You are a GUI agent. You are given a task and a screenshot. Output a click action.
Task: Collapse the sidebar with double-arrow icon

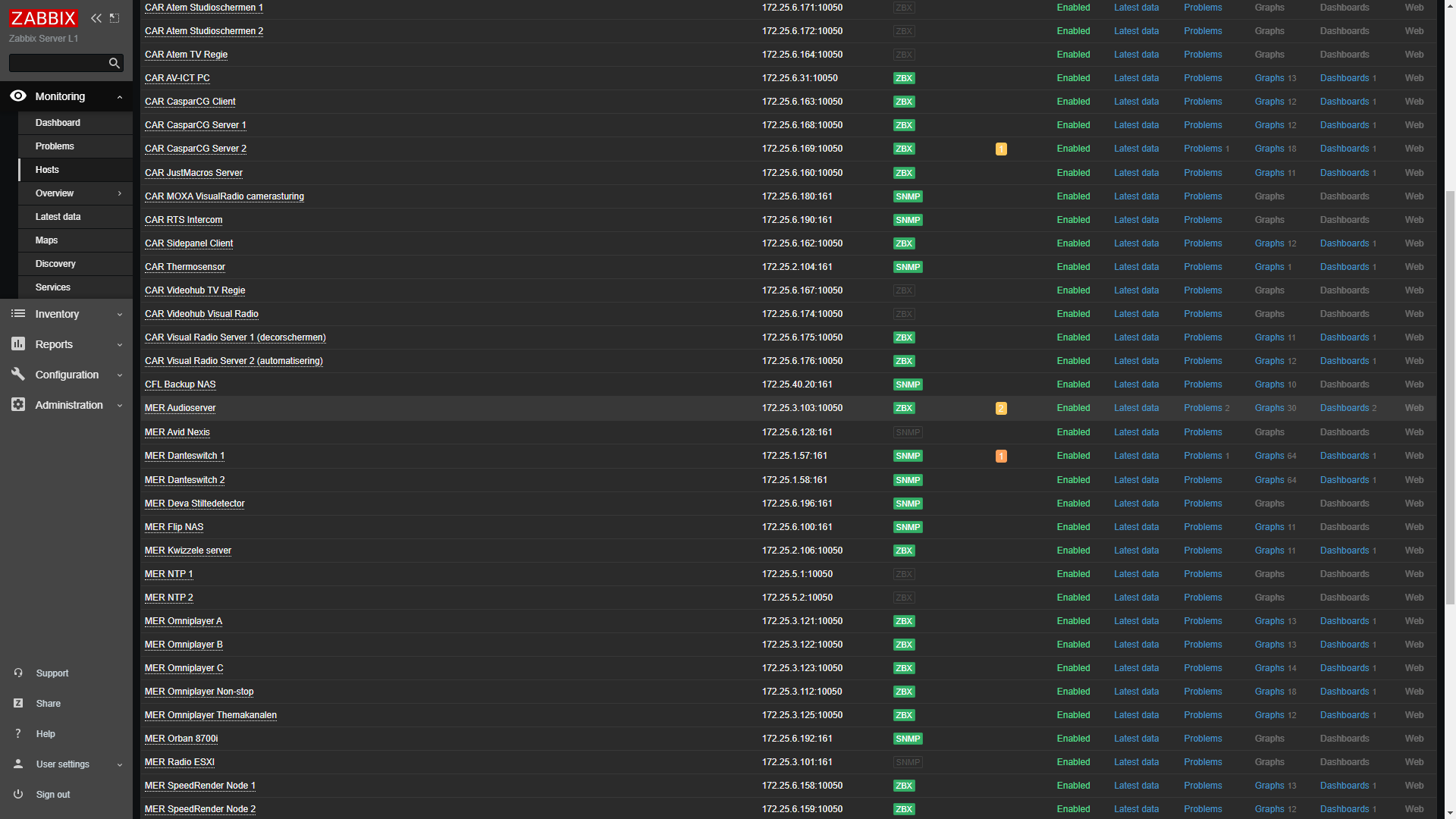[96, 18]
